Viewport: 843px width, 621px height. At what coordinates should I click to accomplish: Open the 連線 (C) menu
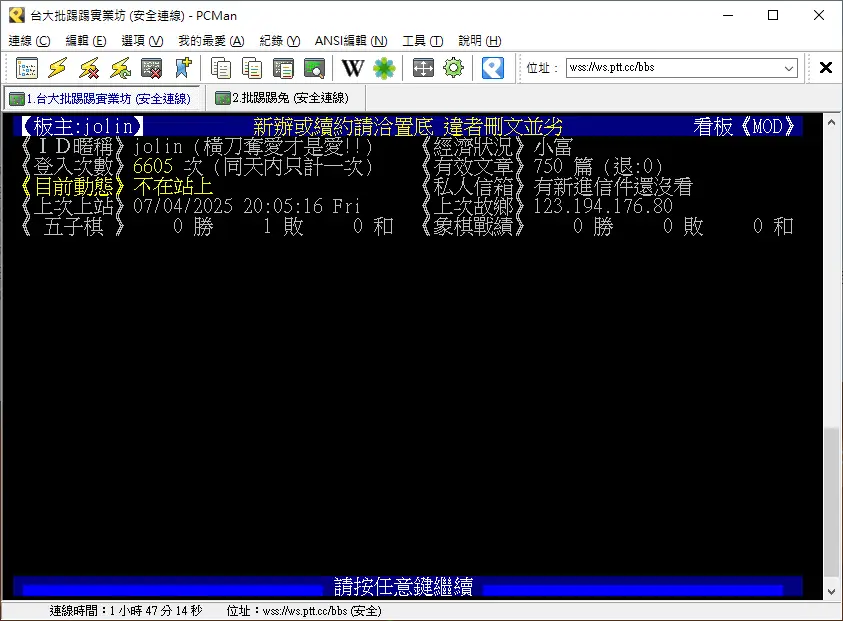pos(29,41)
